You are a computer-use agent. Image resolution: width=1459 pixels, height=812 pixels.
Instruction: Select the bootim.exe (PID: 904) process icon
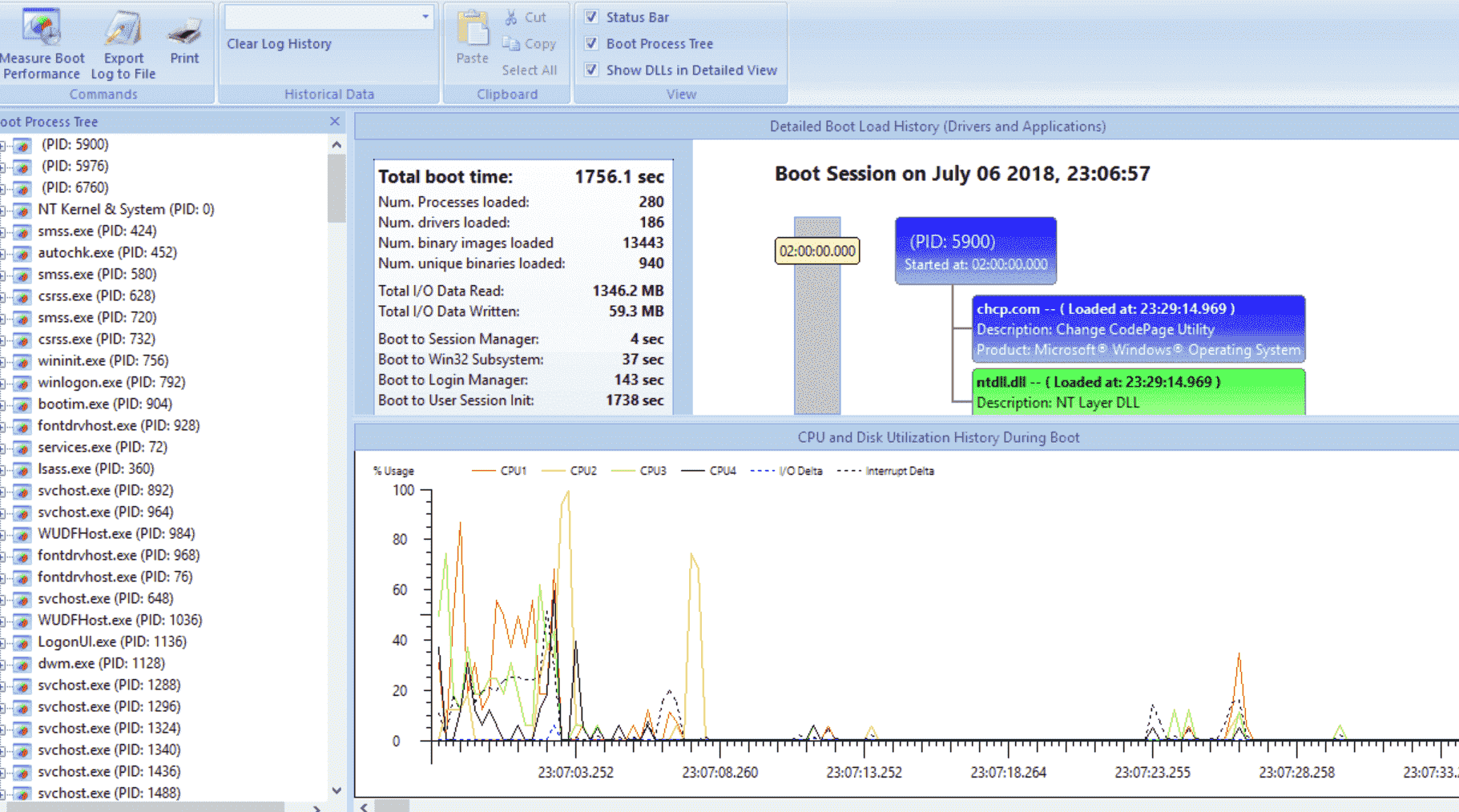22,404
